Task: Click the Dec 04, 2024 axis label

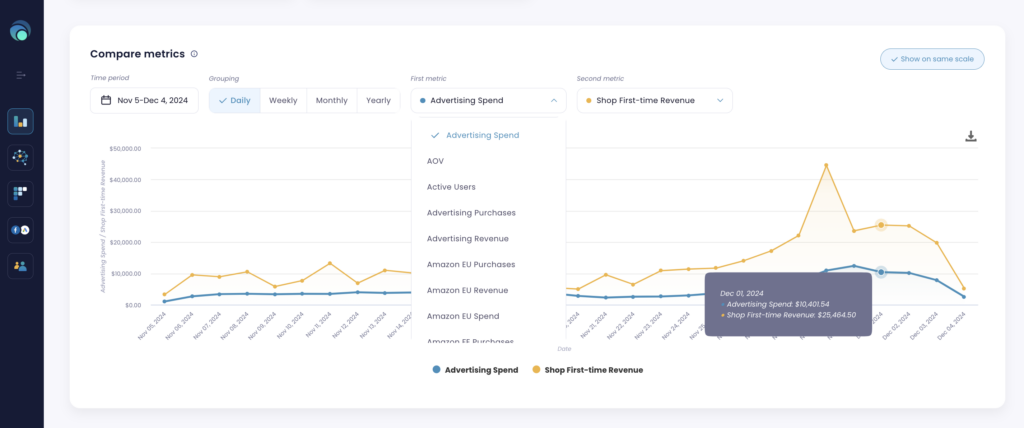Action: (951, 325)
